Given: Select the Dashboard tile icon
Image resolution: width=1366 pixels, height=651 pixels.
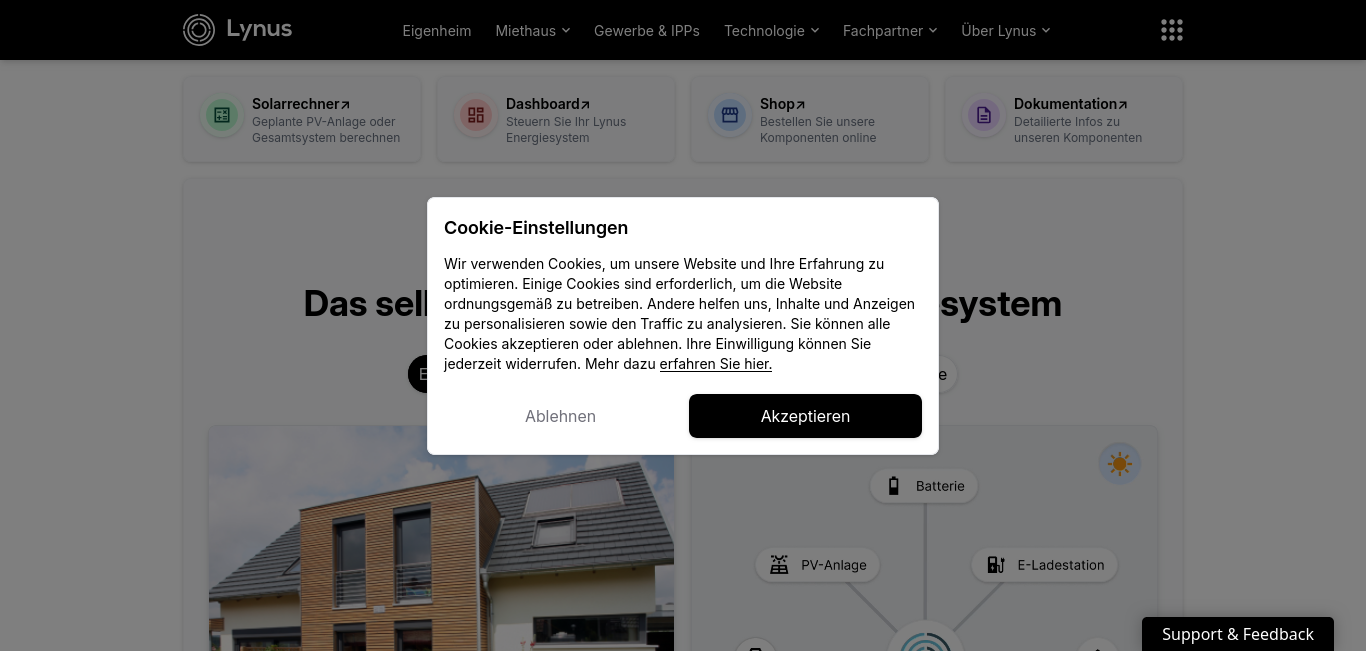Looking at the screenshot, I should point(476,116).
